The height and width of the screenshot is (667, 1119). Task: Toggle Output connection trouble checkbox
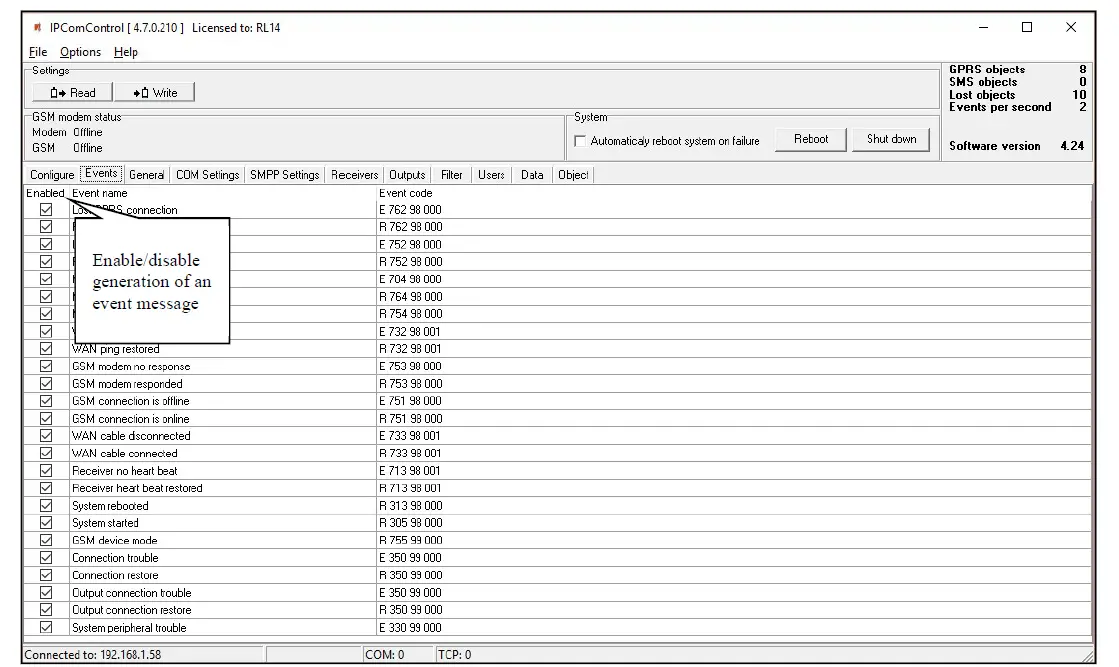[46, 593]
